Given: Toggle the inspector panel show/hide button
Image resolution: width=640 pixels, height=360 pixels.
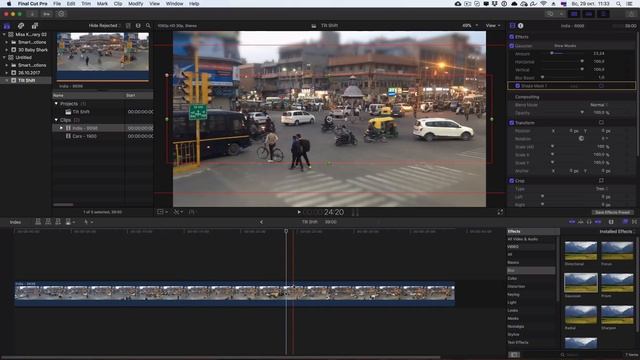Looking at the screenshot, I should coord(603,14).
